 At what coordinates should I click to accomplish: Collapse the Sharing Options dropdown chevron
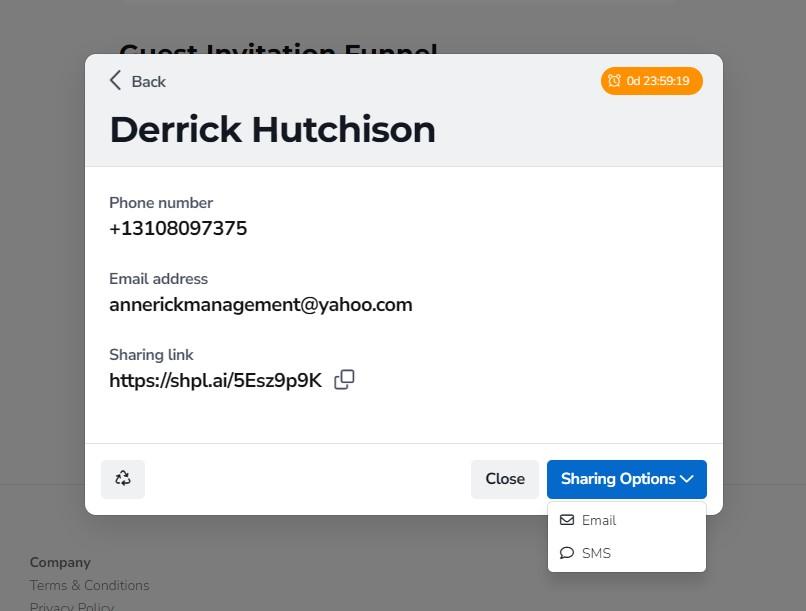pyautogui.click(x=687, y=479)
